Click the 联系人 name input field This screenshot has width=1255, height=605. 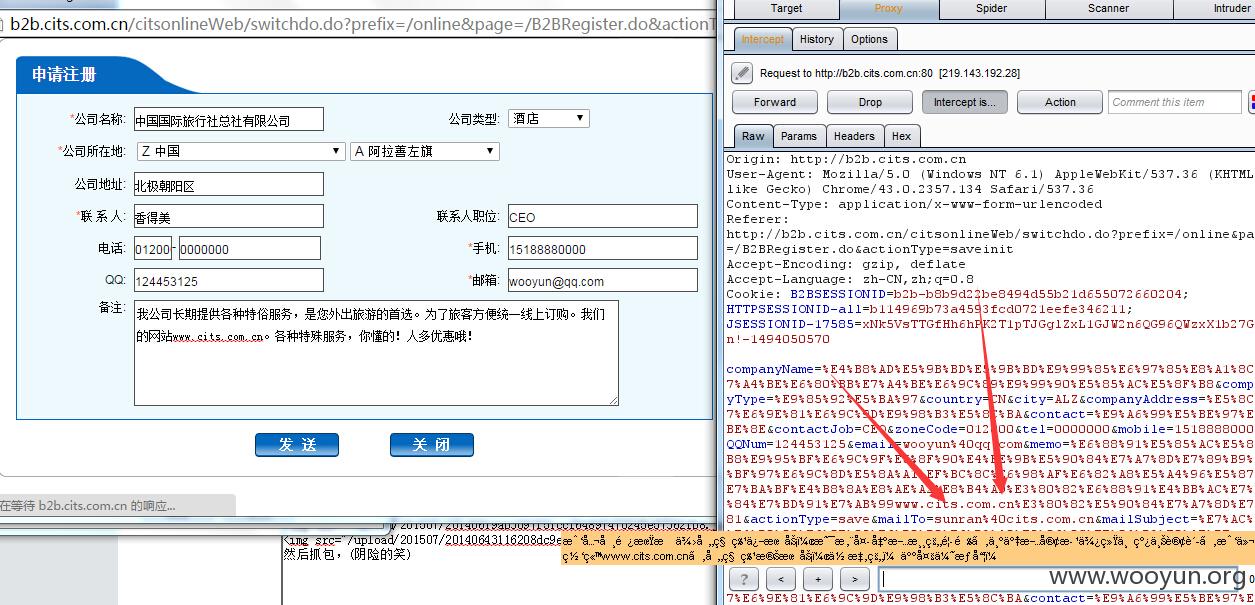(229, 216)
